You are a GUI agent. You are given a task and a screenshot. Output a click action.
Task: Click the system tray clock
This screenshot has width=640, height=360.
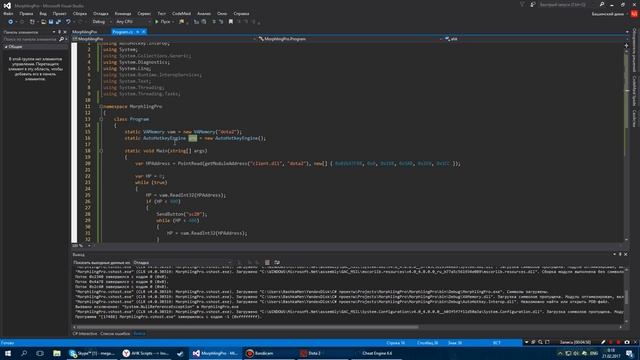click(x=611, y=353)
